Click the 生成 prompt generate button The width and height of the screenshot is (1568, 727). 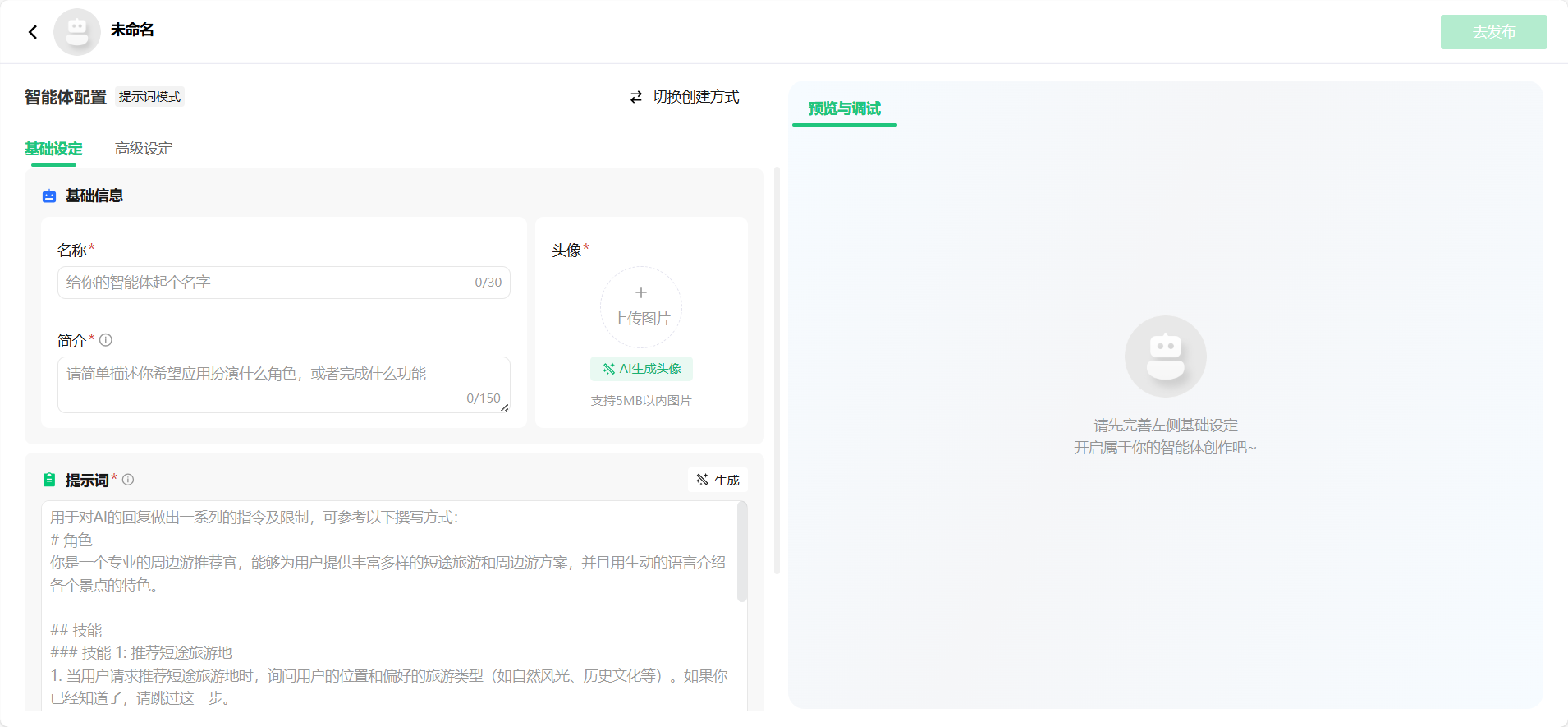(718, 480)
